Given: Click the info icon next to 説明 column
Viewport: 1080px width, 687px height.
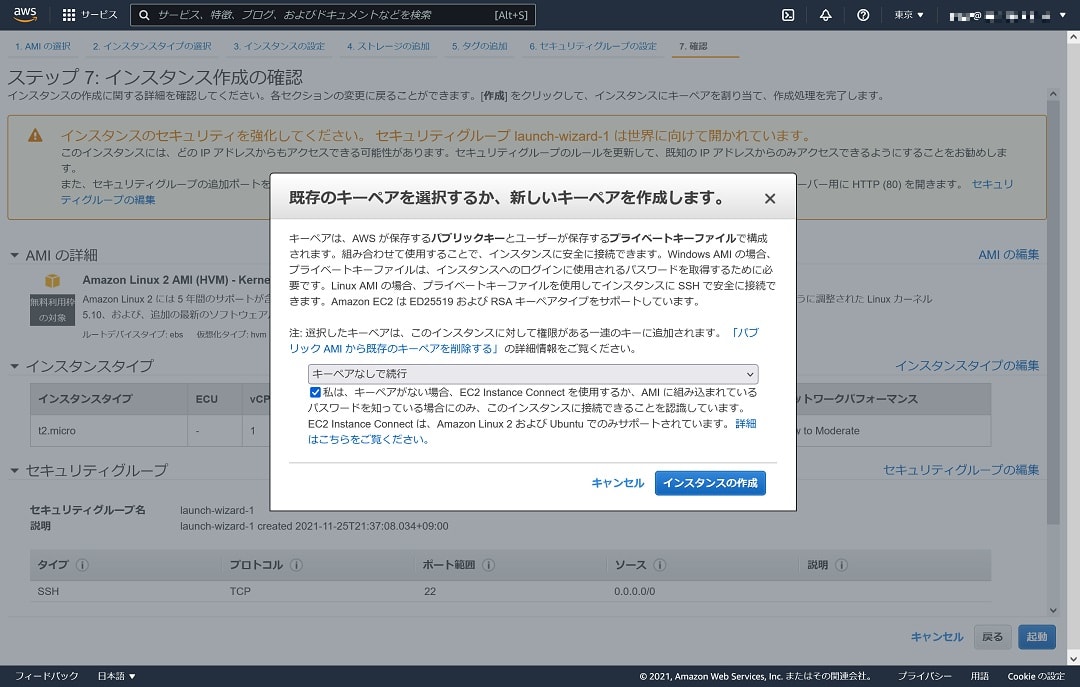Looking at the screenshot, I should pyautogui.click(x=841, y=565).
